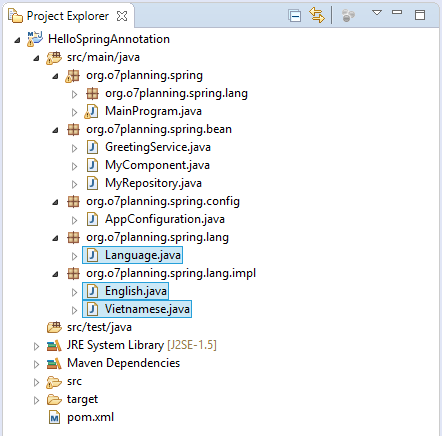Click the Collapse All toolbar icon
This screenshot has width=442, height=436.
coord(295,16)
